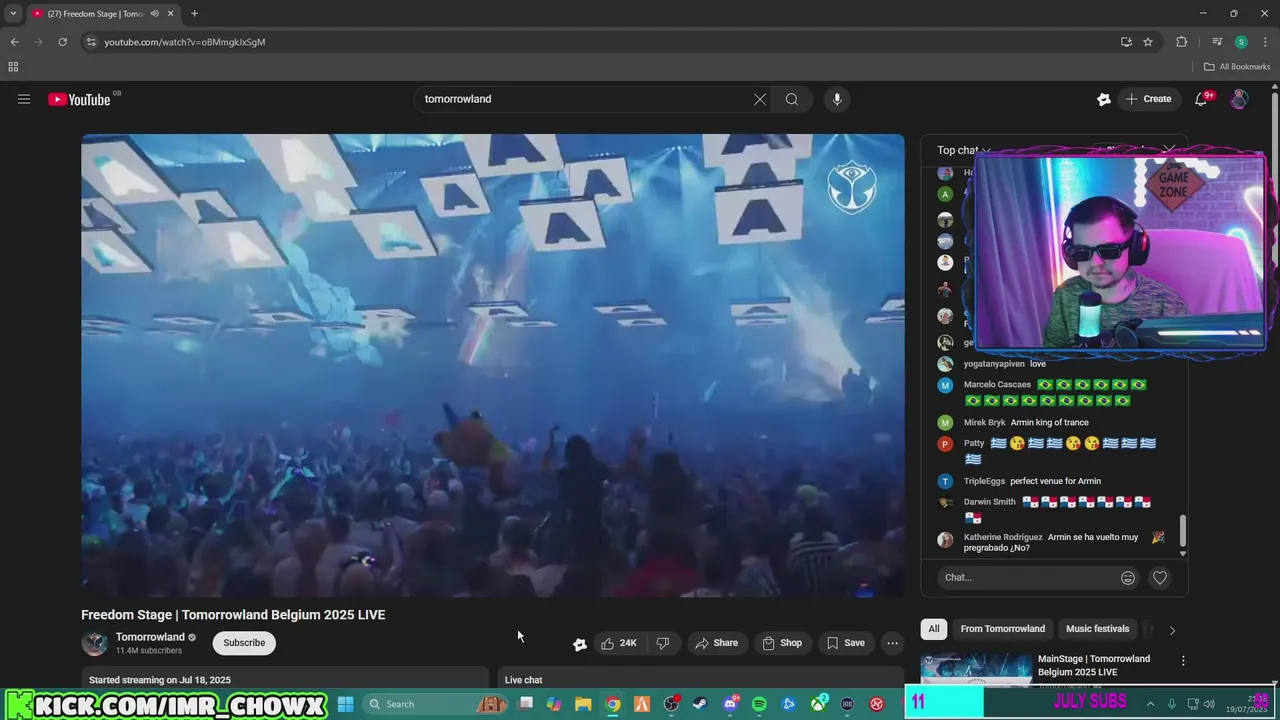Open the account avatar menu
The image size is (1280, 720).
(1239, 99)
